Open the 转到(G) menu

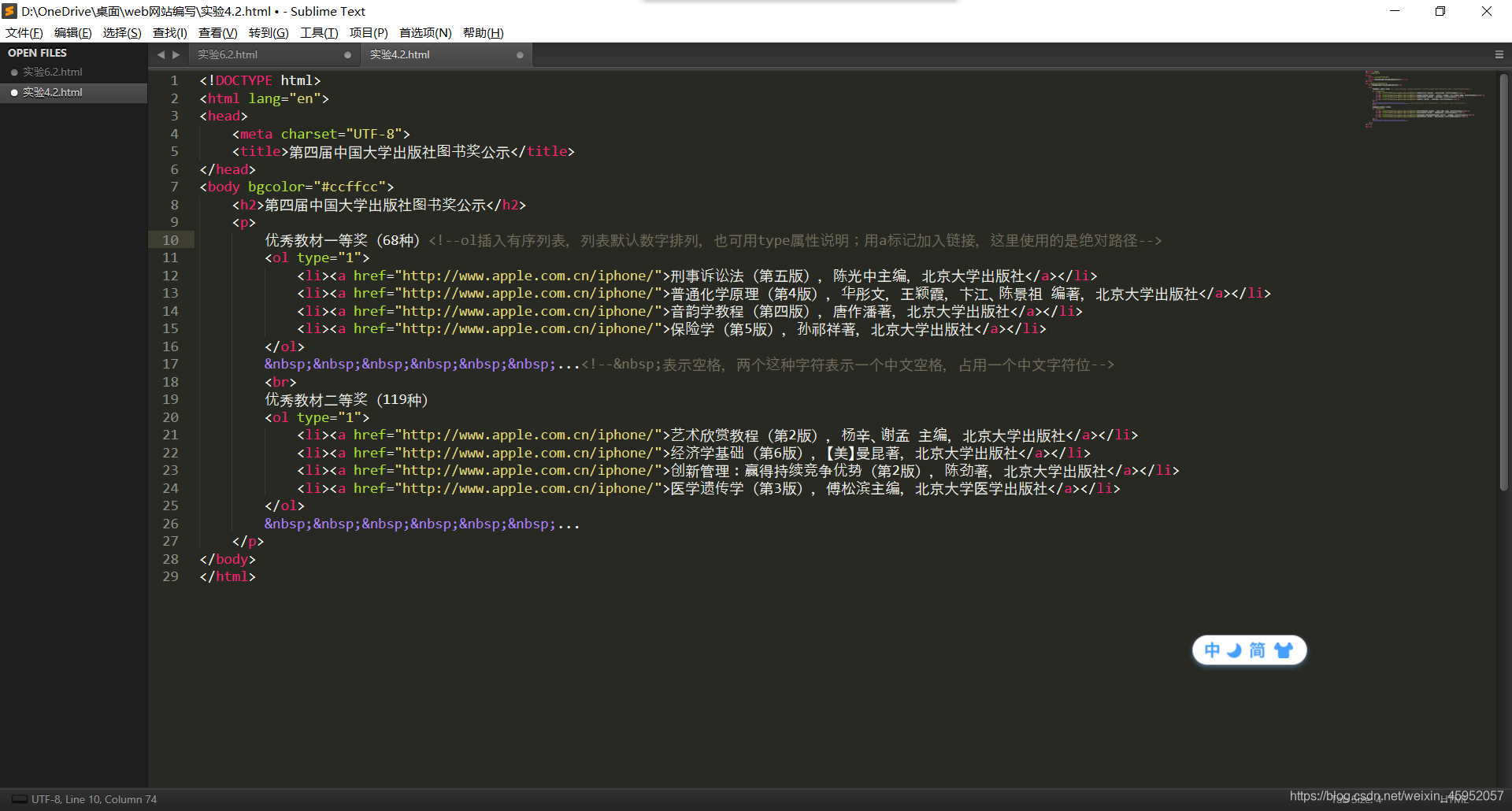(x=269, y=32)
